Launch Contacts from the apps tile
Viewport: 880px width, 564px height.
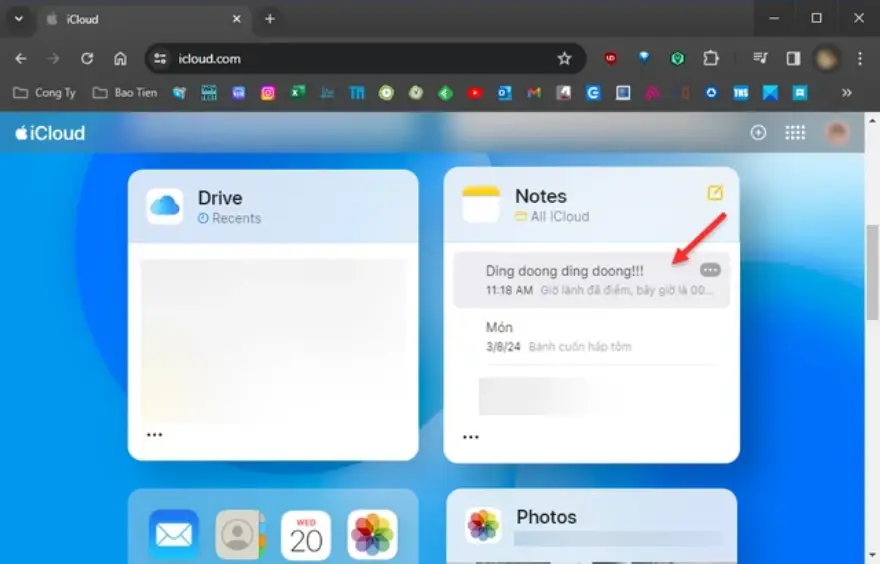coord(240,534)
